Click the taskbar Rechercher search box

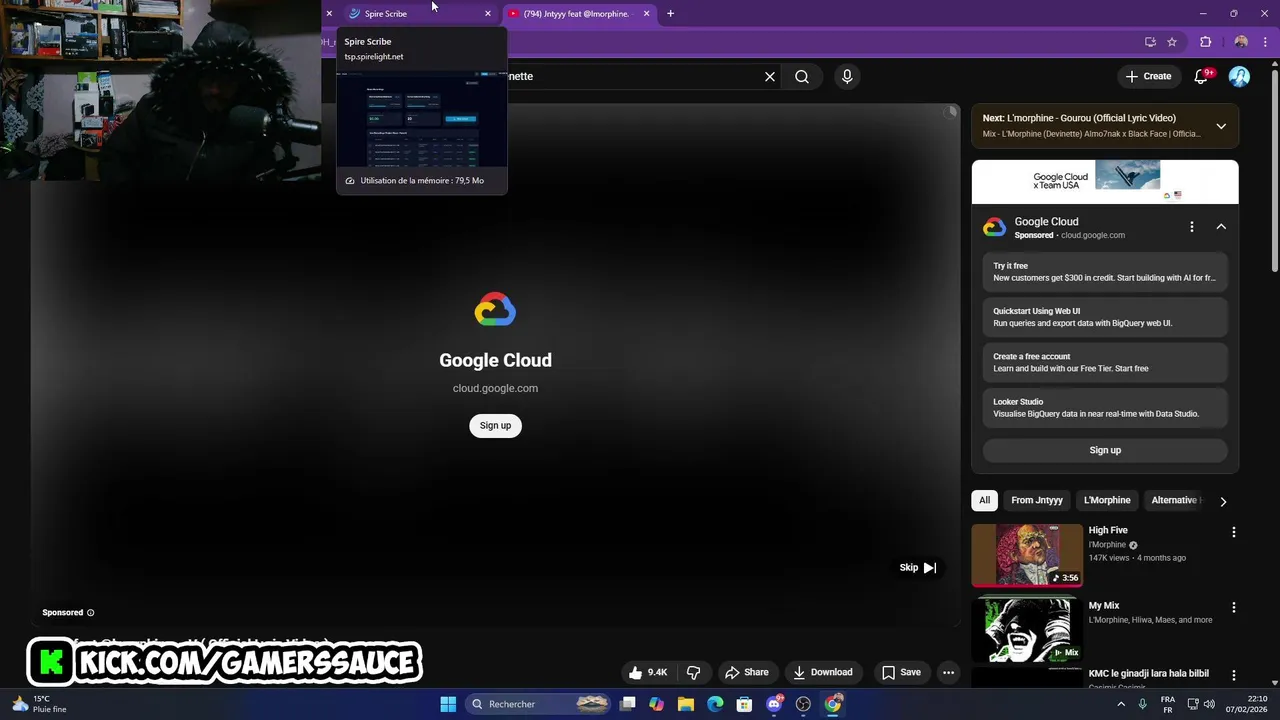[539, 704]
